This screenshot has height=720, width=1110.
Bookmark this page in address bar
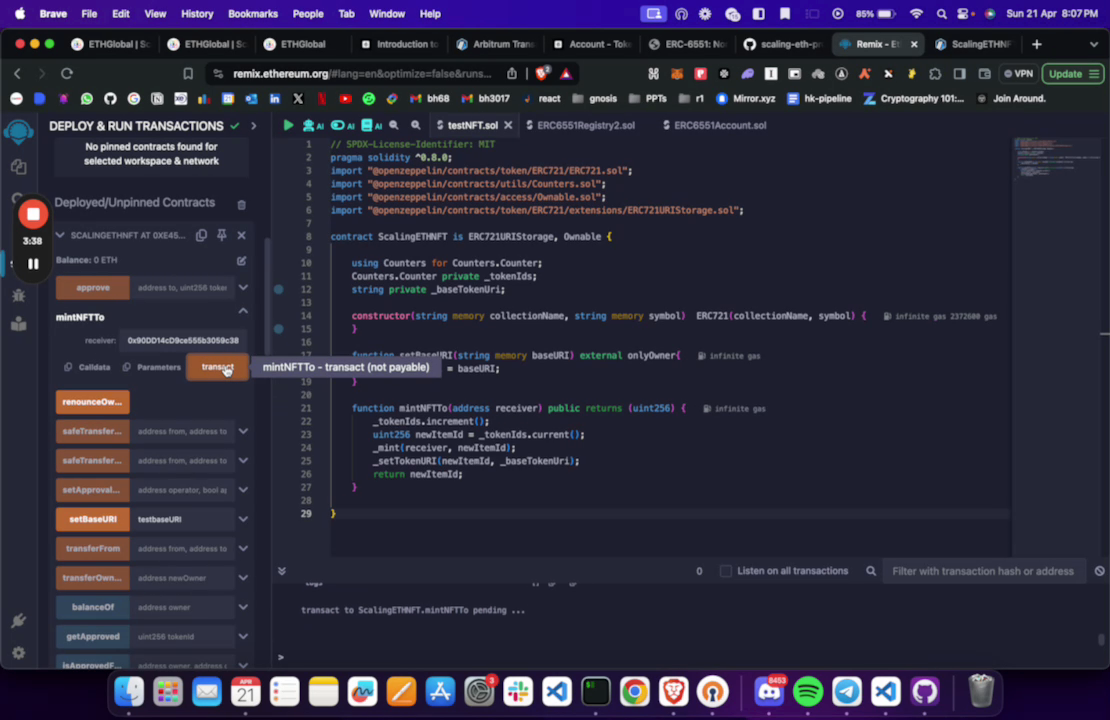click(188, 74)
